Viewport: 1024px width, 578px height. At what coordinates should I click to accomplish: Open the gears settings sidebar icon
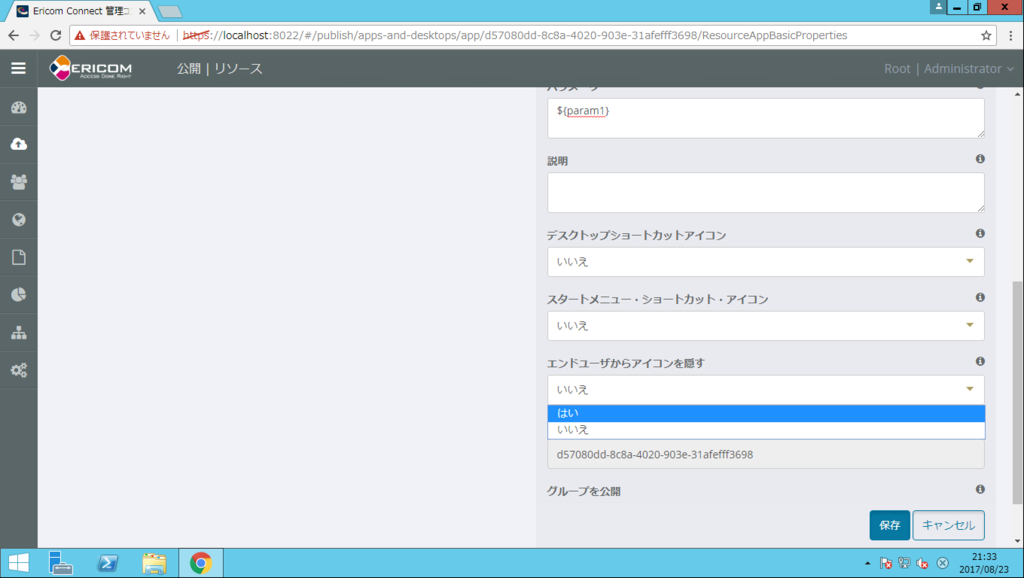pos(18,370)
